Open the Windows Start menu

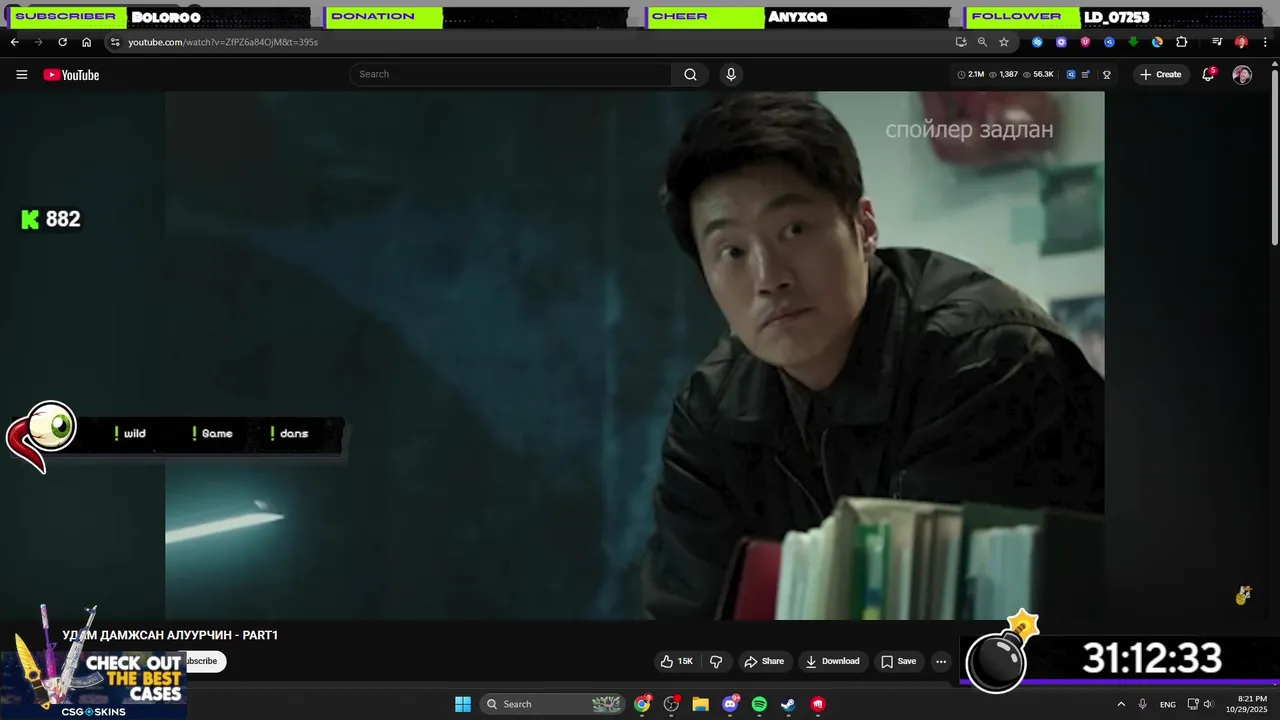click(463, 704)
